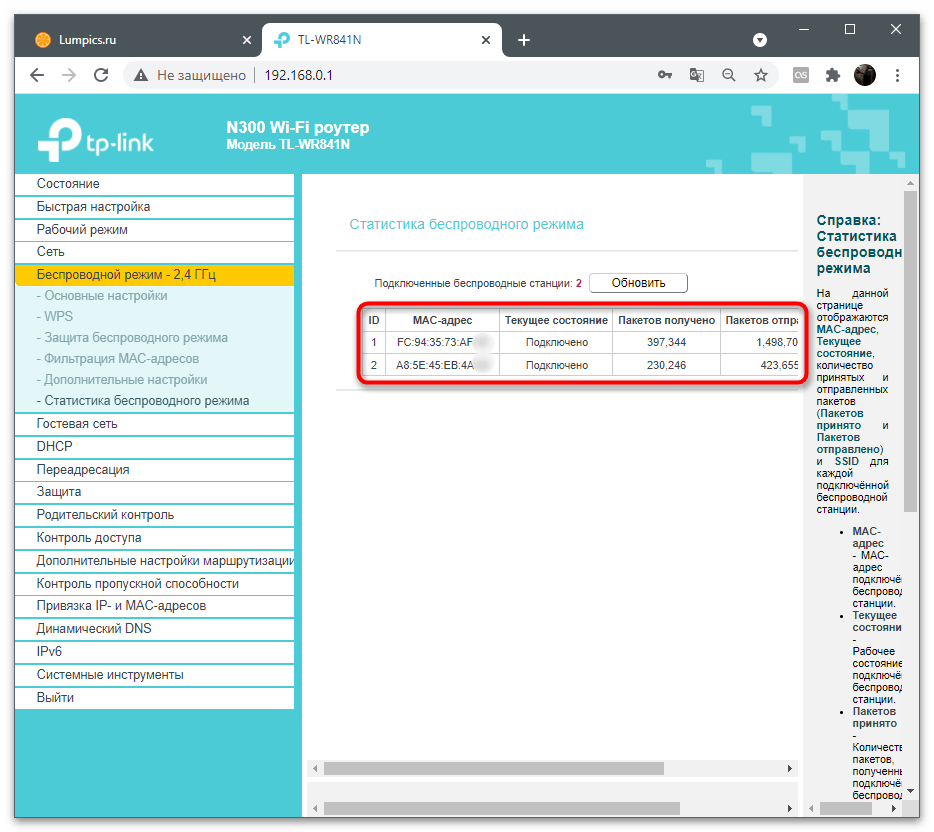Image resolution: width=934 pixels, height=832 pixels.
Task: Open Быстрая настройка in sidebar
Action: (x=154, y=207)
